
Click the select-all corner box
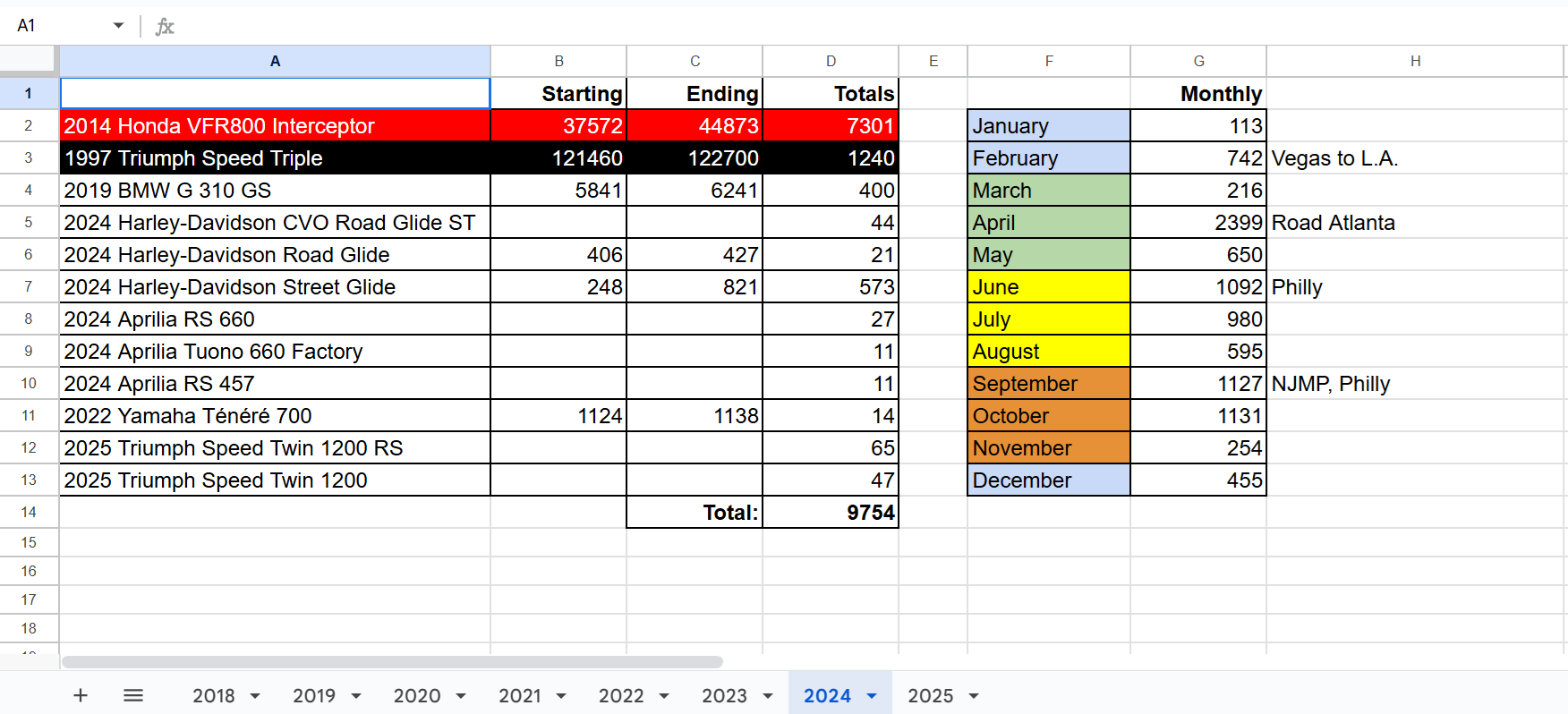[29, 61]
